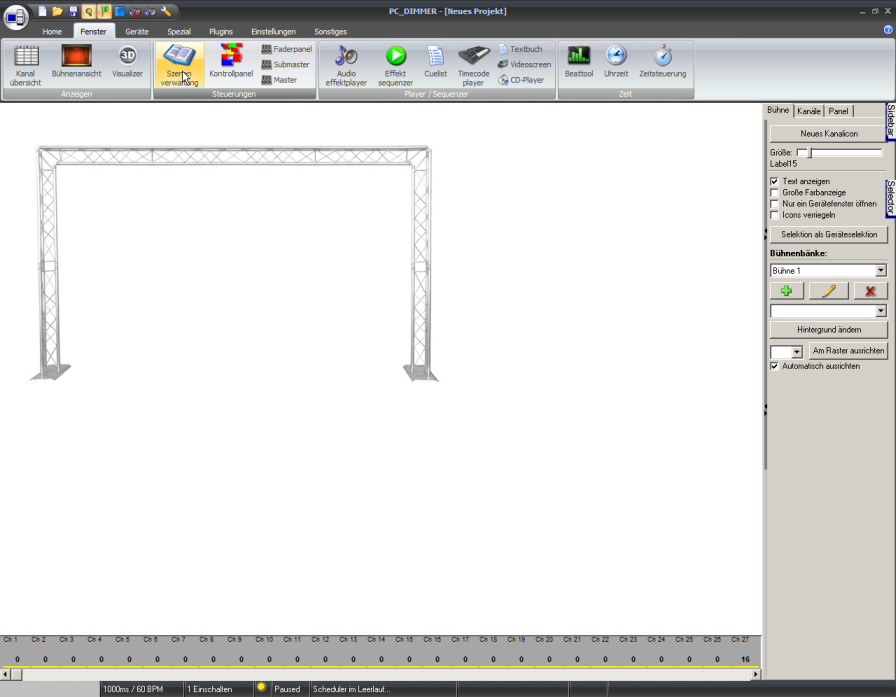This screenshot has height=697, width=896.
Task: Select the Panel sidebar tab
Action: tap(838, 111)
